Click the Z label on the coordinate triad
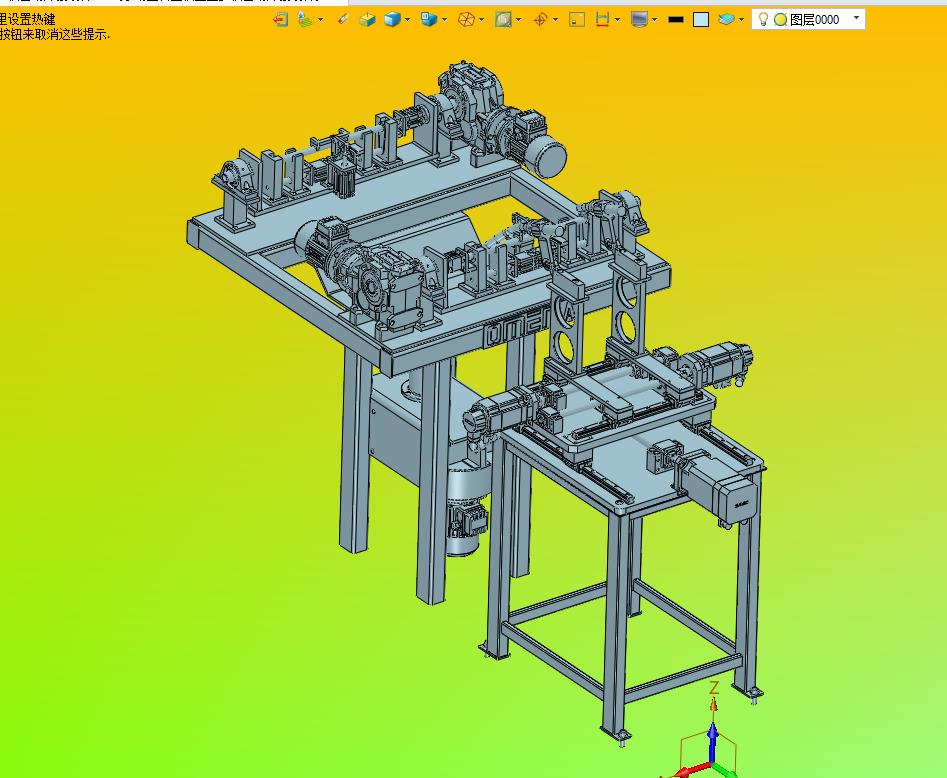The image size is (947, 778). [714, 687]
